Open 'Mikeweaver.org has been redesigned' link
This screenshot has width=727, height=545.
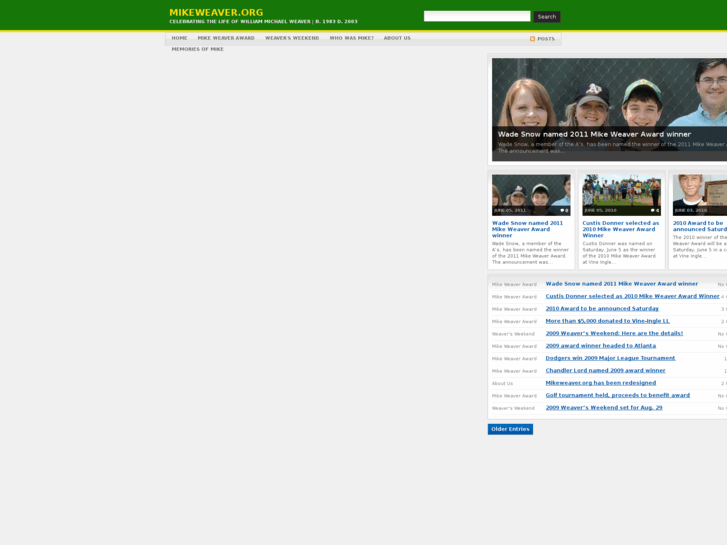[x=600, y=383]
